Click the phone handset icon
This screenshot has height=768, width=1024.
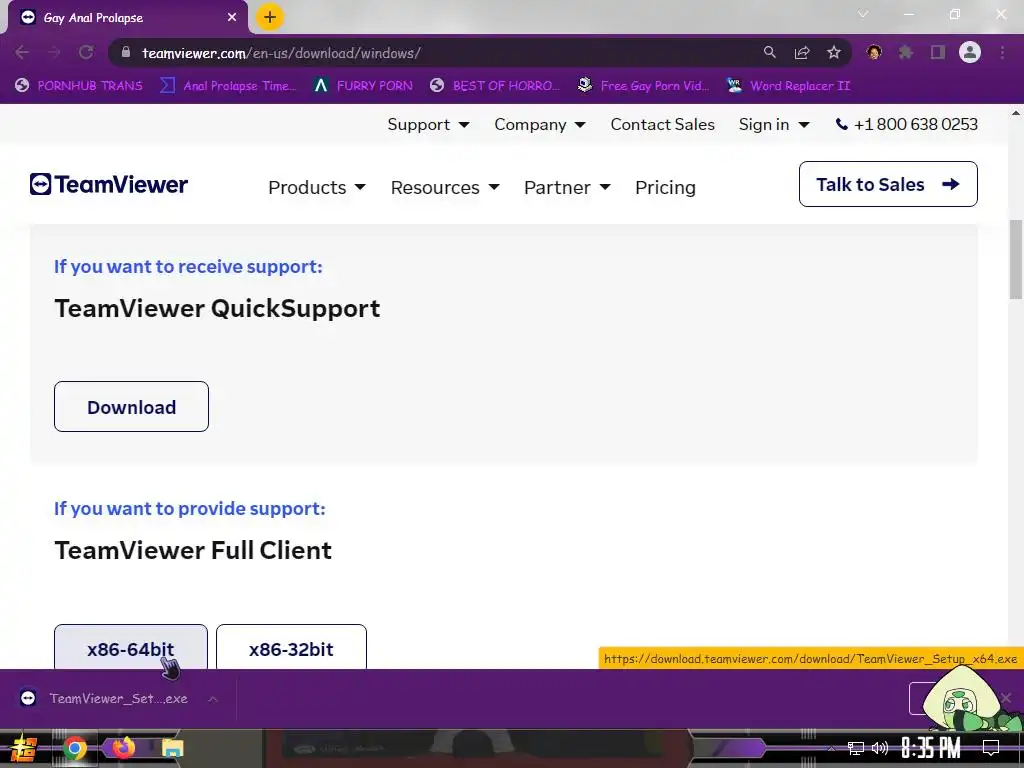(x=842, y=124)
